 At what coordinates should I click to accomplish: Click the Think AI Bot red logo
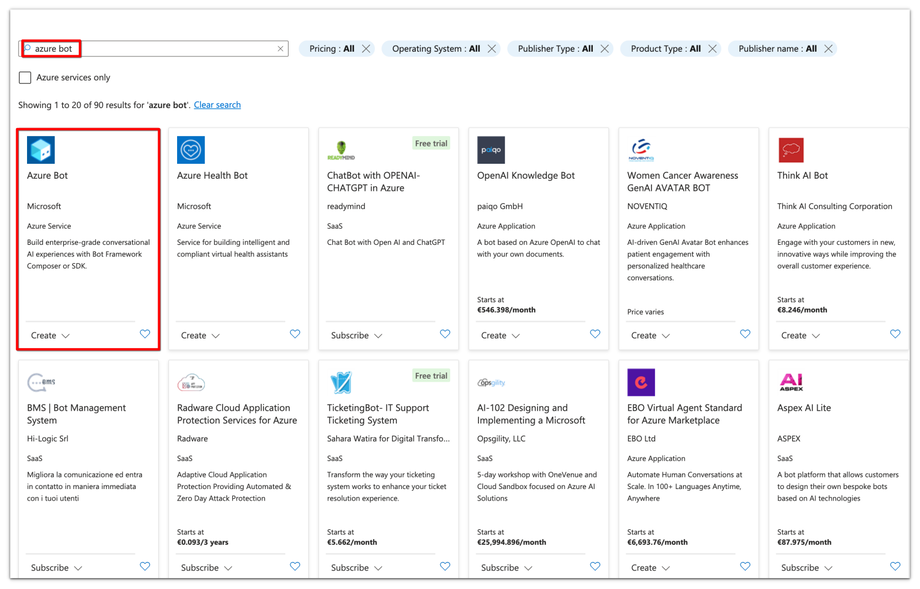791,150
